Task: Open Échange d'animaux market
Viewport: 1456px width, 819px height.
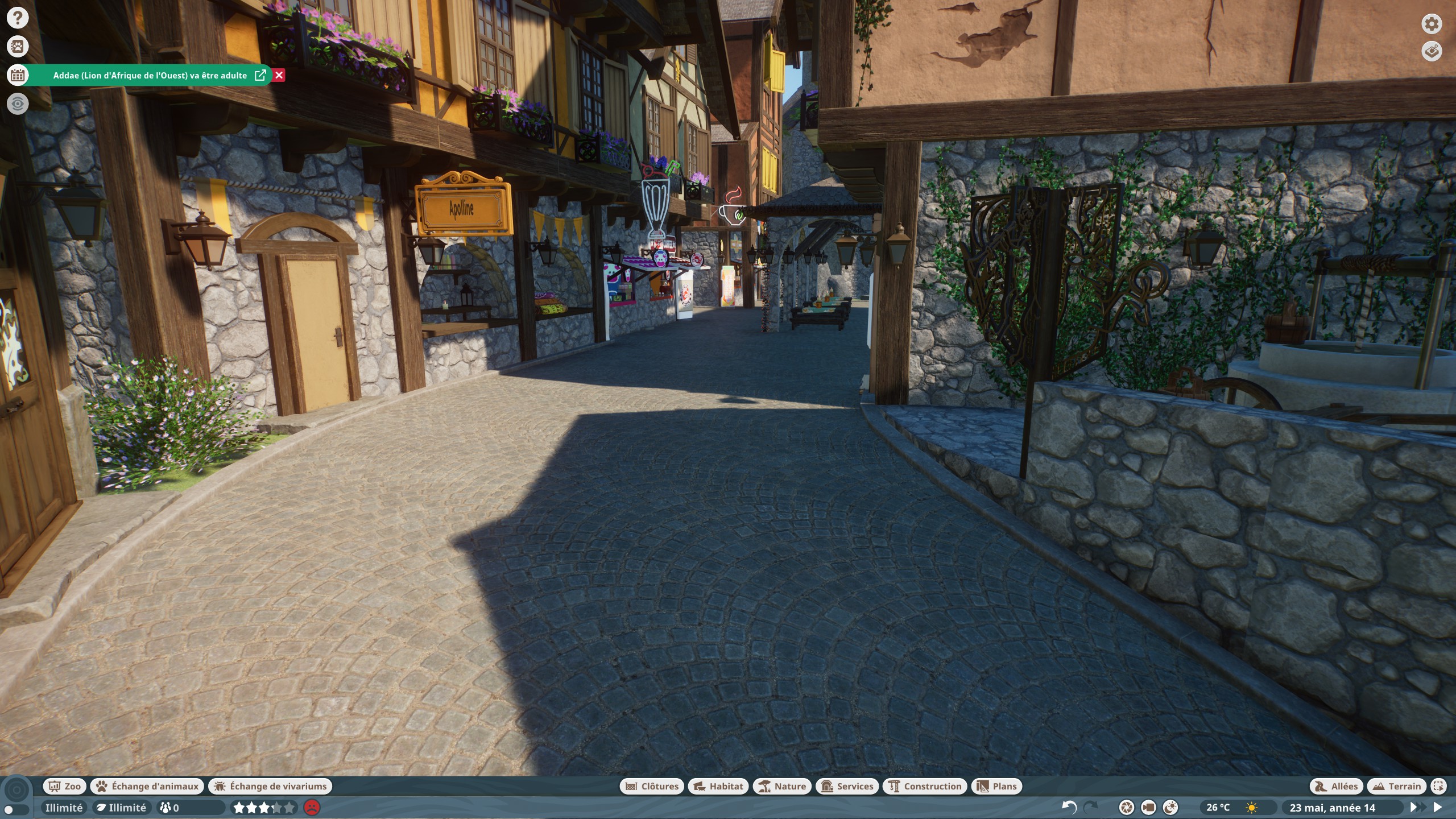Action: click(147, 786)
